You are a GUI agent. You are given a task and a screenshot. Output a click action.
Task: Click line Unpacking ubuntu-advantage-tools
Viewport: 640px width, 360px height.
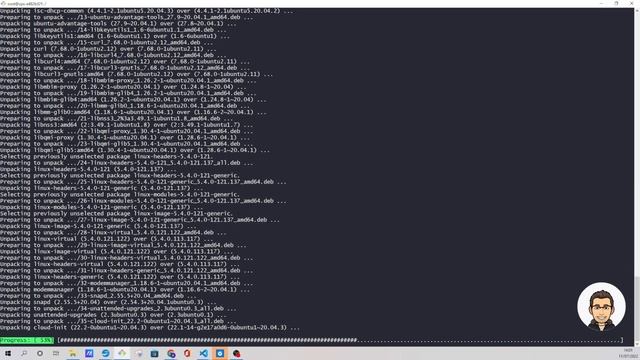click(x=118, y=24)
